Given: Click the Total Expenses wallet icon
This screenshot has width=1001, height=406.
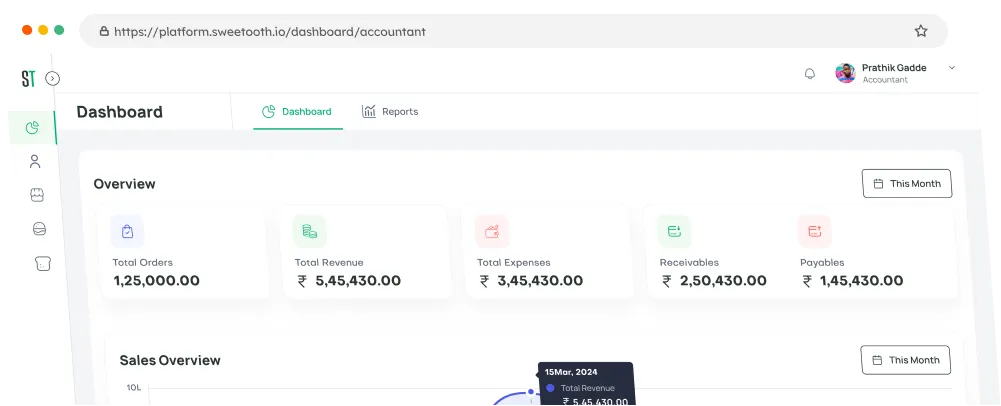Looking at the screenshot, I should [x=492, y=231].
